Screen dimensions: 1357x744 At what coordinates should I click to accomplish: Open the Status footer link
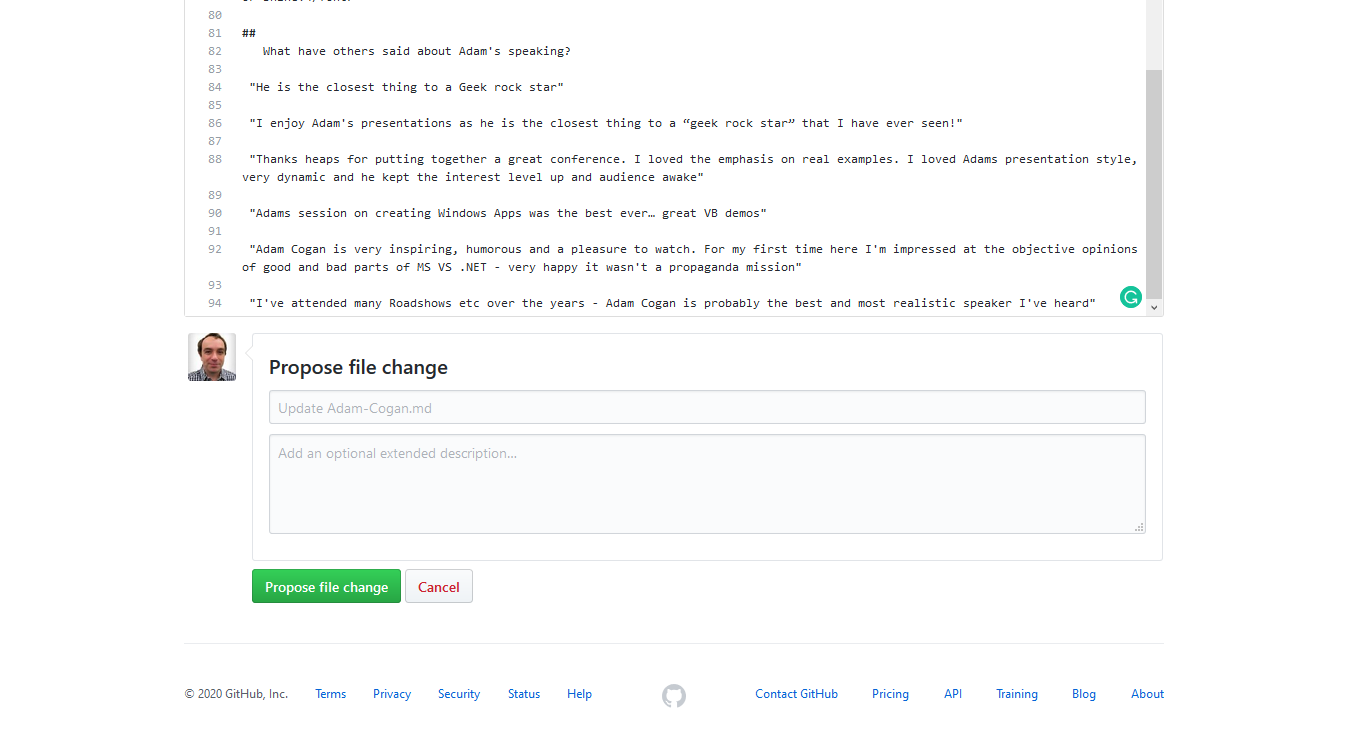click(524, 694)
